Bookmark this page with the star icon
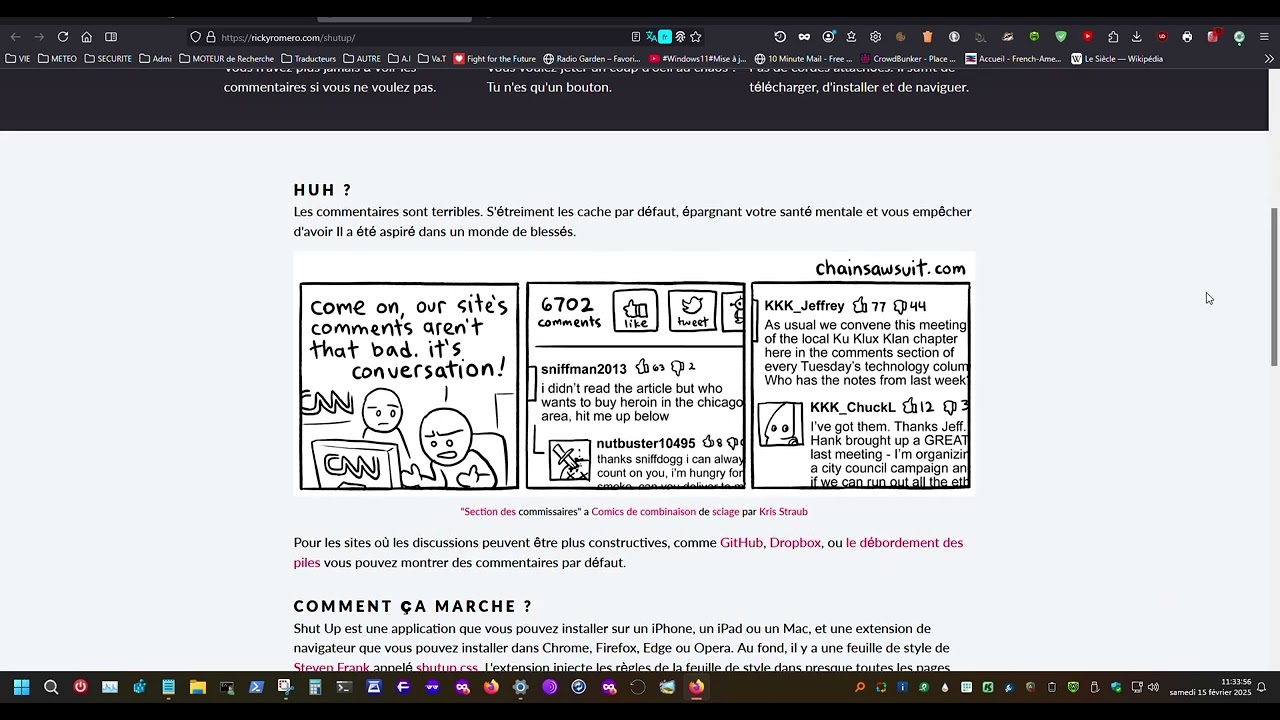The image size is (1280, 720). click(696, 37)
